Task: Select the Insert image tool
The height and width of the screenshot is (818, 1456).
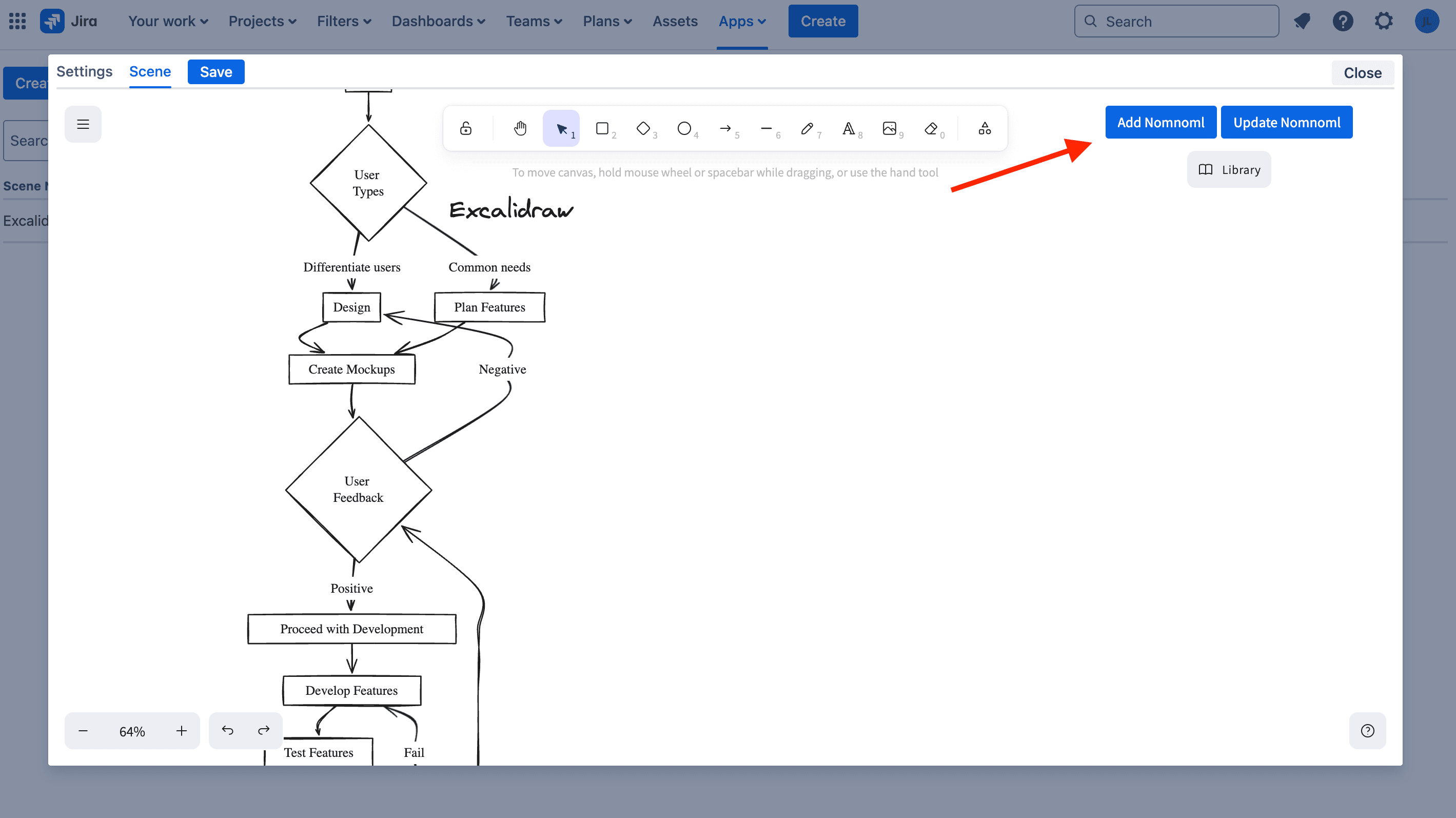Action: [x=890, y=128]
